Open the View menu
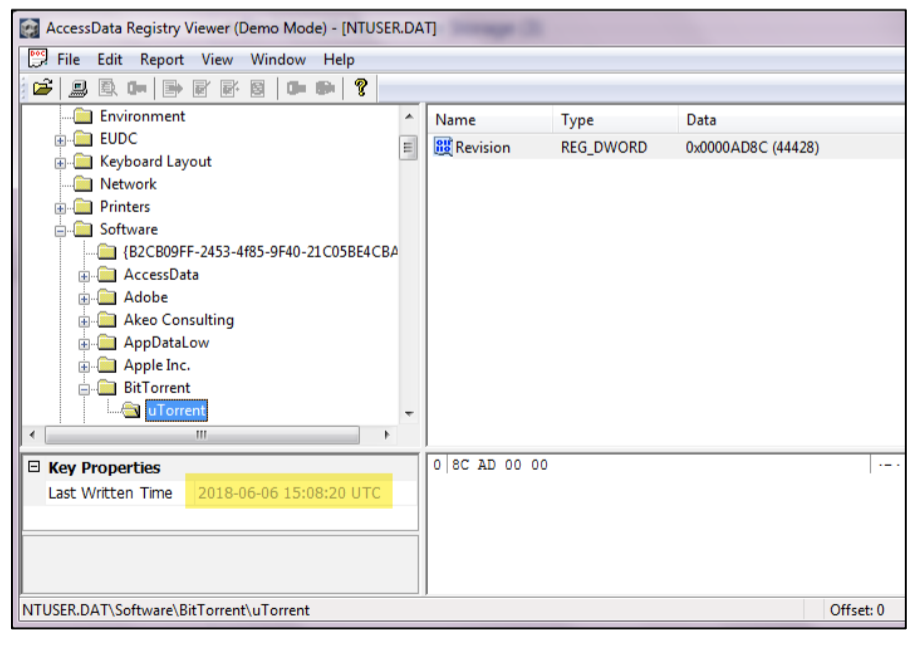Screen dimensions: 920x646 click(217, 59)
